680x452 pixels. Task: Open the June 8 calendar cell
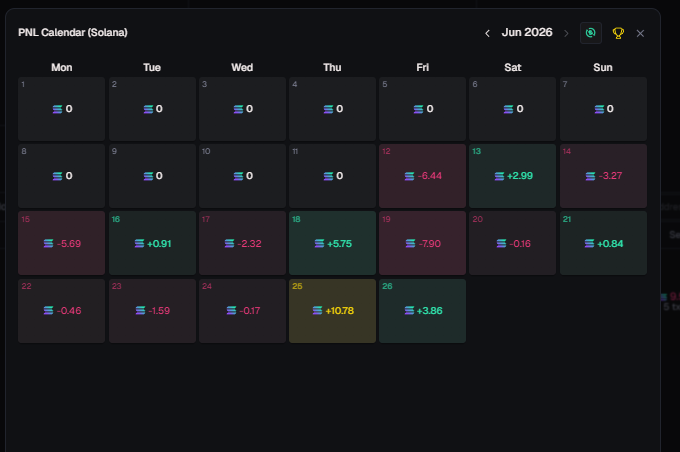coord(62,176)
